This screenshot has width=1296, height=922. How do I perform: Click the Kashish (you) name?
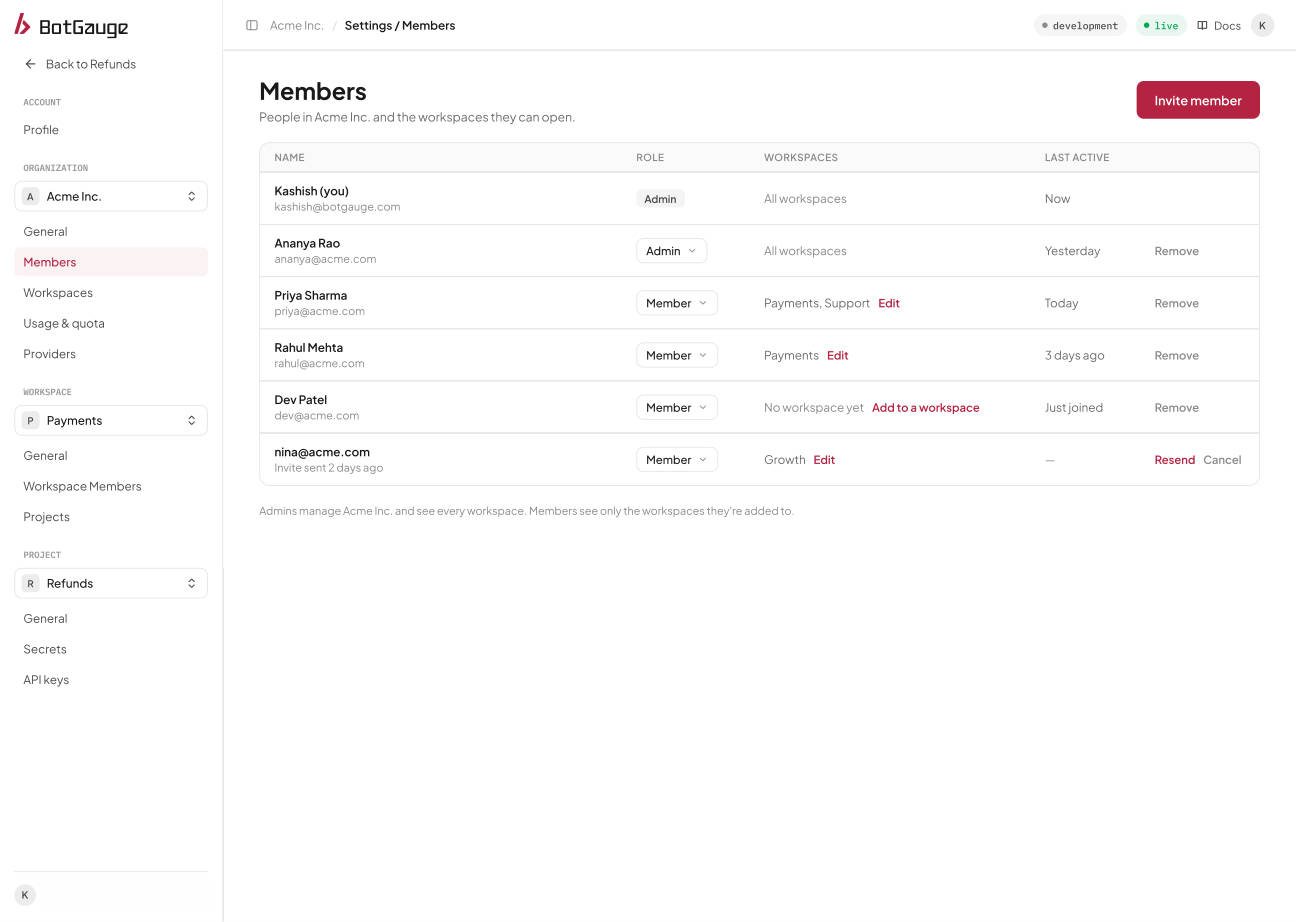pyautogui.click(x=312, y=191)
